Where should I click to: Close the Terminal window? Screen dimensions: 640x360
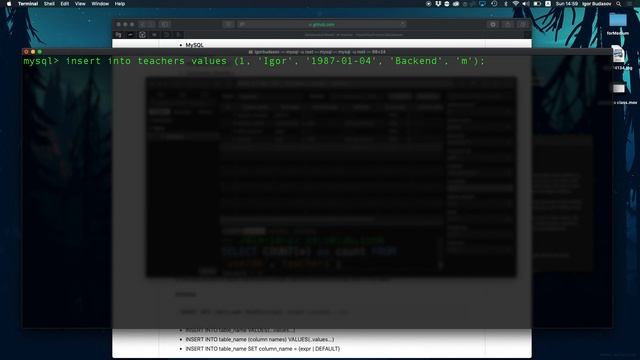point(26,52)
